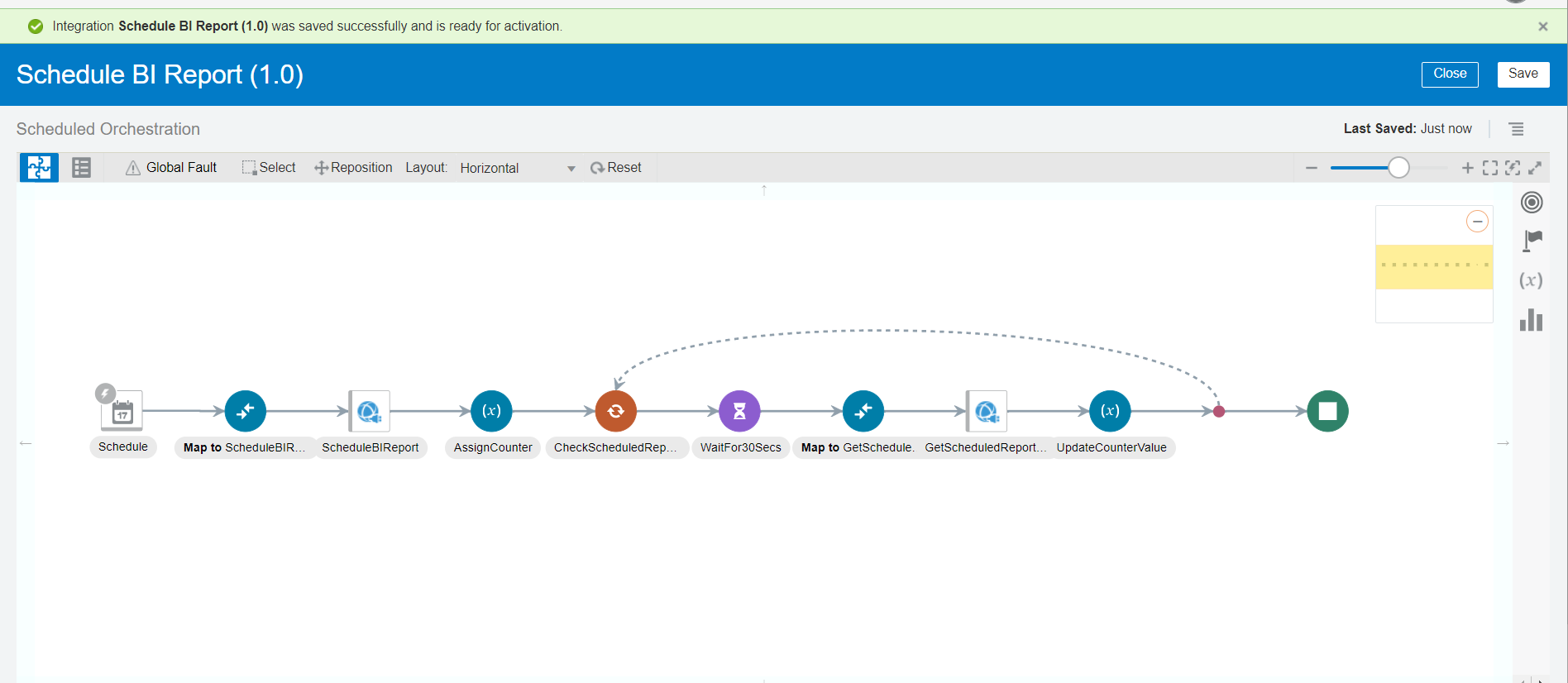
Task: Switch to pseudo list view
Action: point(81,168)
